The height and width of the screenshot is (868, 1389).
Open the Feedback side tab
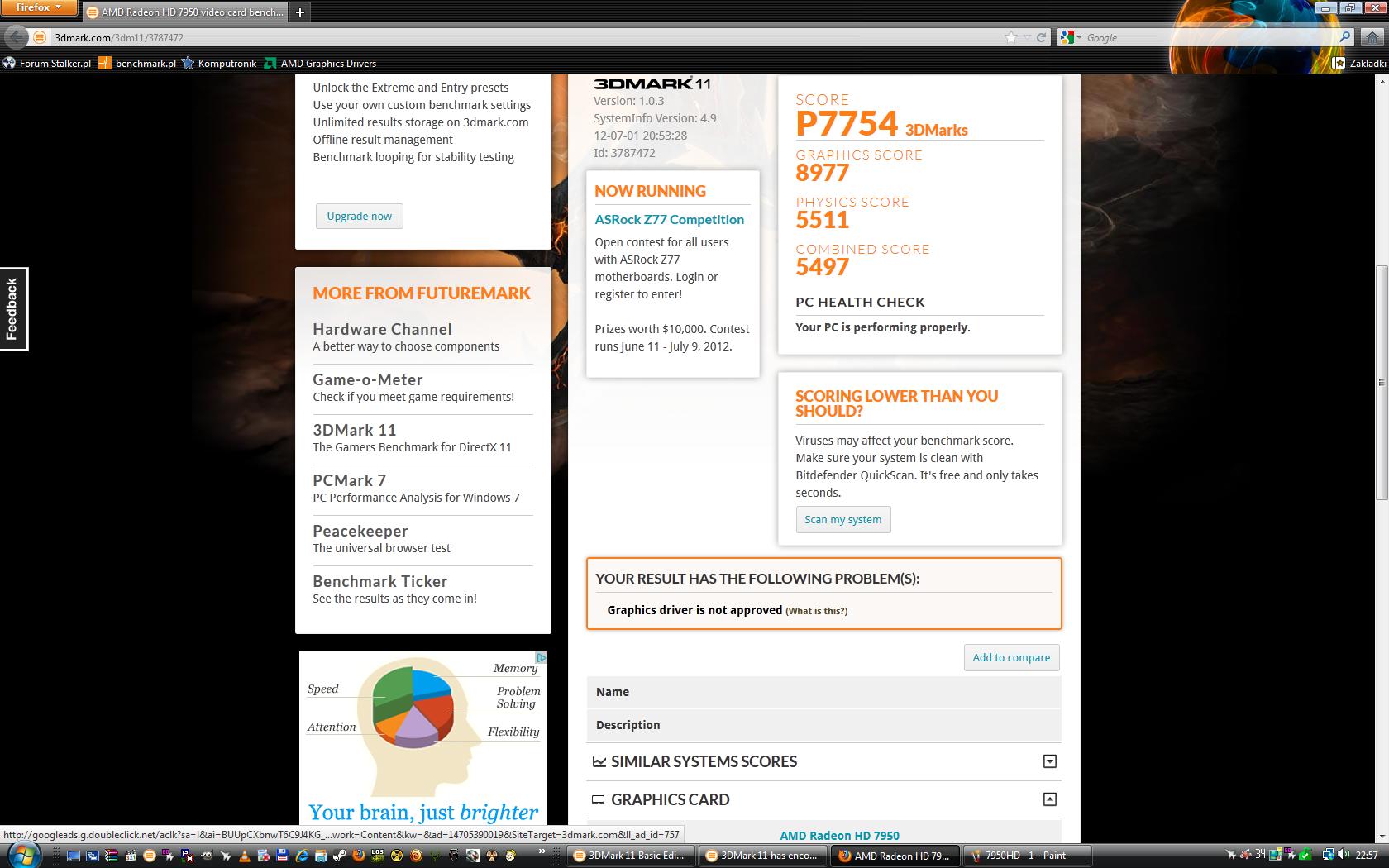[13, 309]
